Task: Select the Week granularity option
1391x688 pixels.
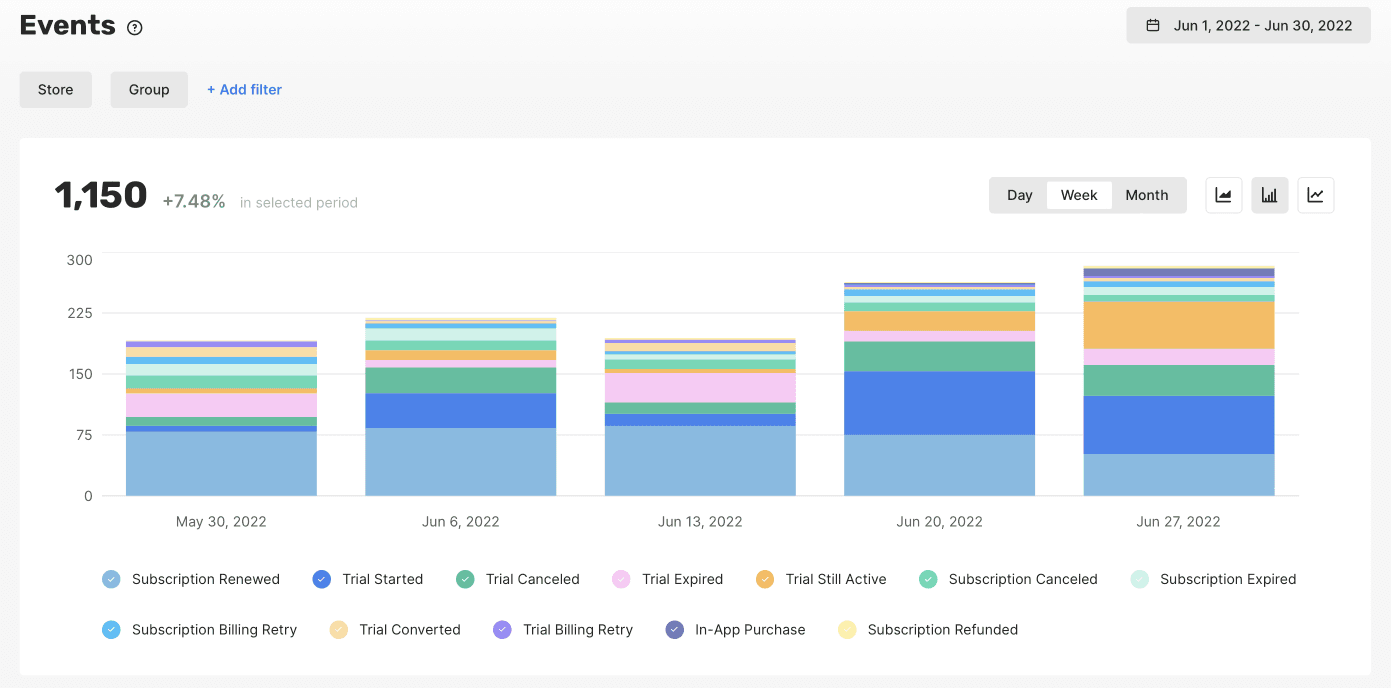Action: tap(1079, 195)
